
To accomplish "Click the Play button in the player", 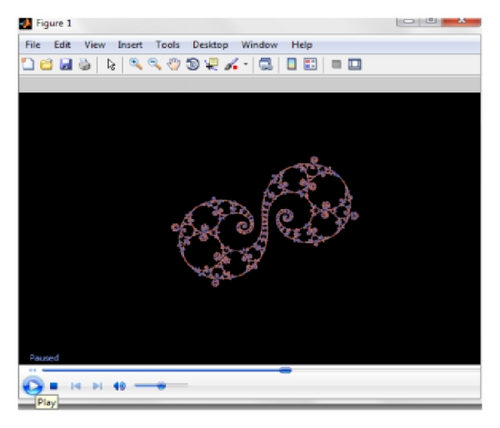I will 33,386.
